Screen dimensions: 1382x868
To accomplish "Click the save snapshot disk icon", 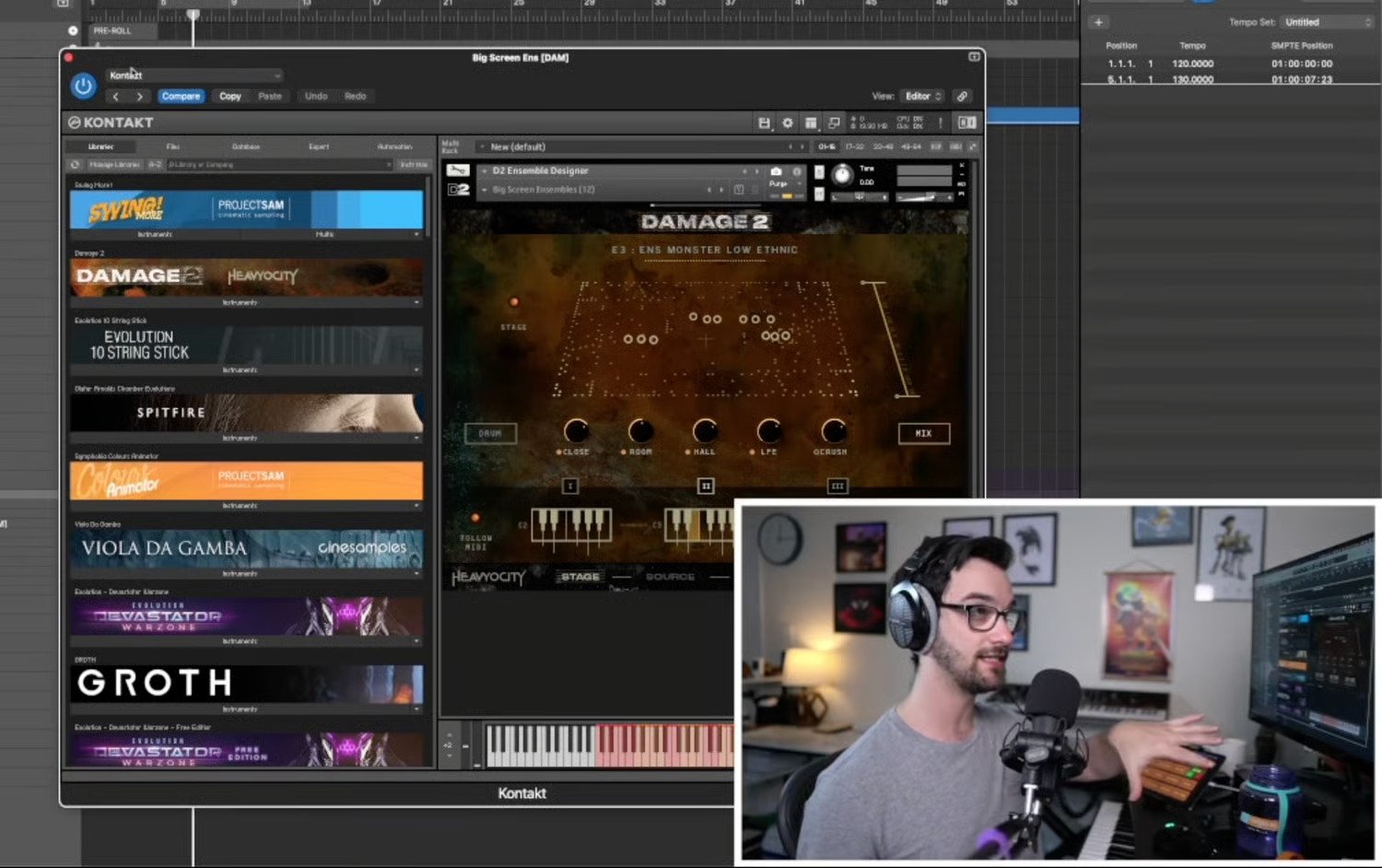I will tap(738, 190).
